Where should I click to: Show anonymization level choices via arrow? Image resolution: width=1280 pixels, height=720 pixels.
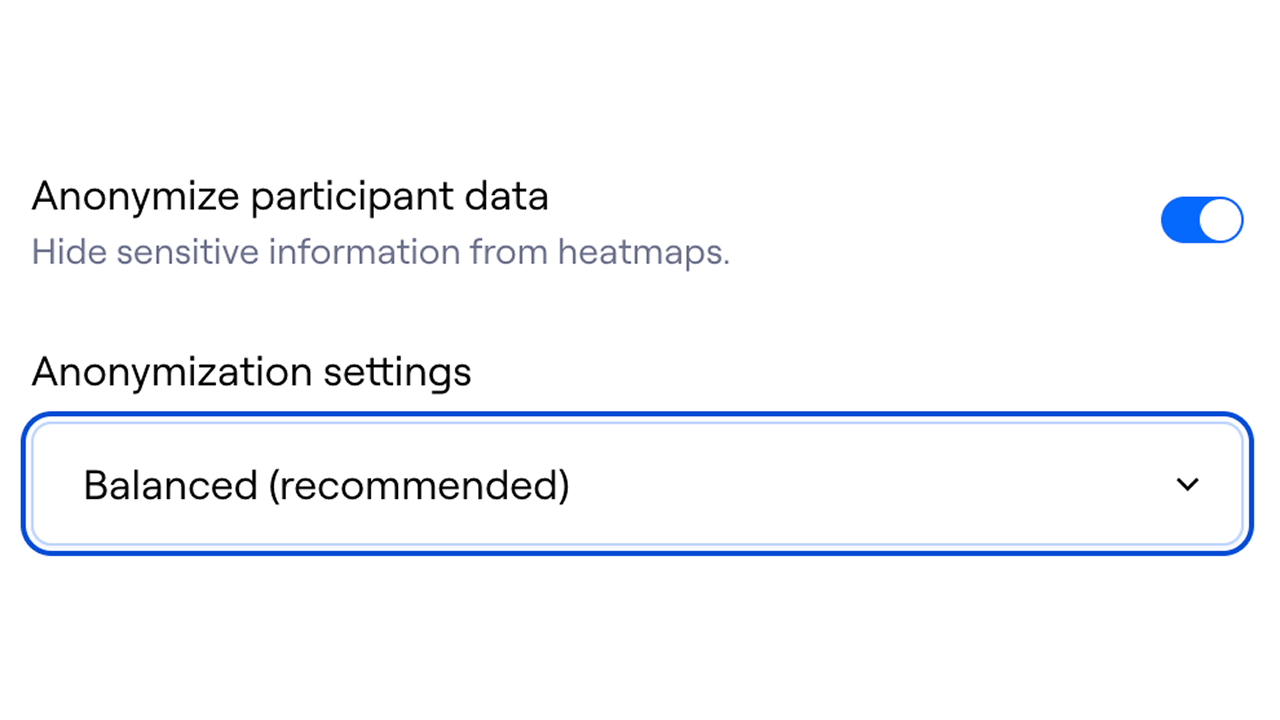1187,485
